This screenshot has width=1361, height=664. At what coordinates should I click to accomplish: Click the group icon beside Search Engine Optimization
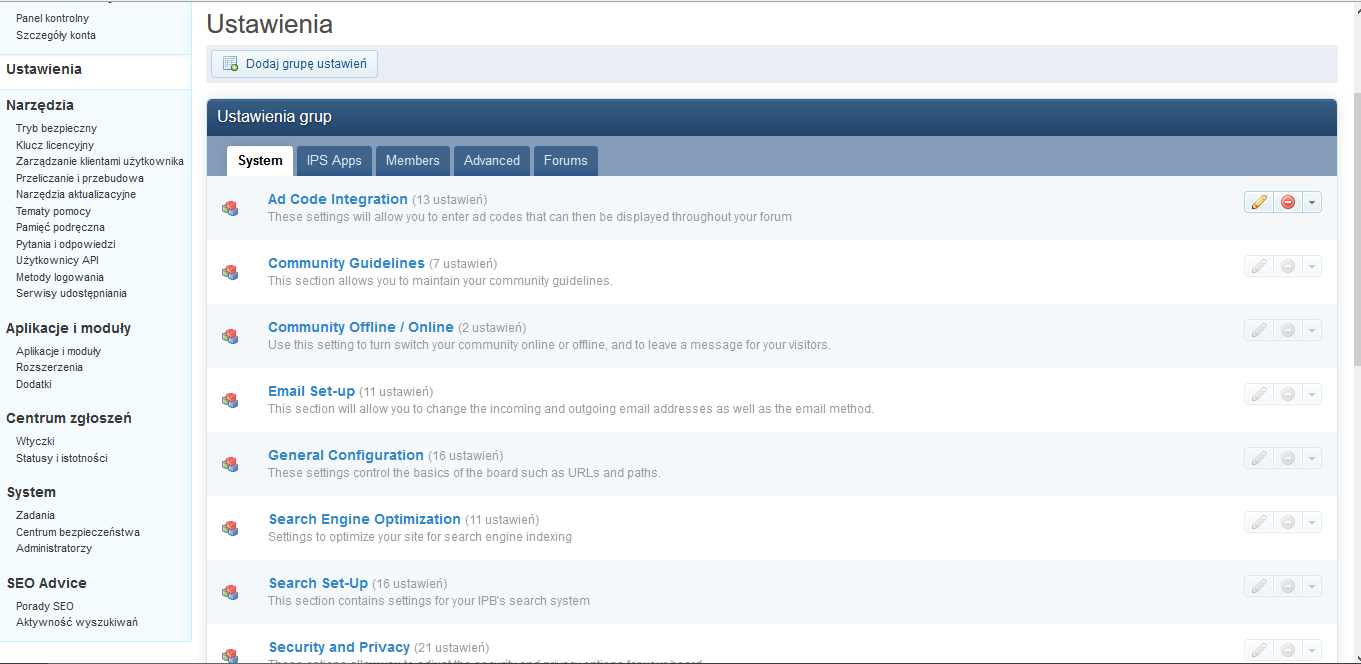pyautogui.click(x=230, y=528)
